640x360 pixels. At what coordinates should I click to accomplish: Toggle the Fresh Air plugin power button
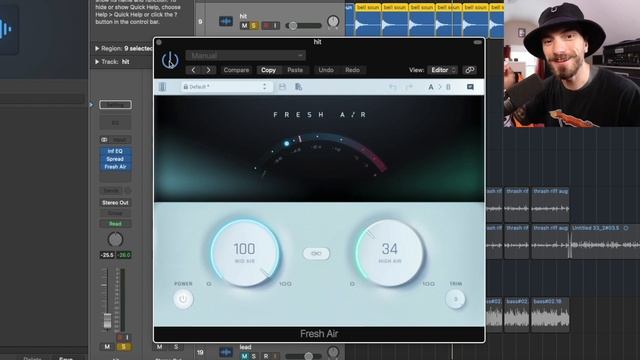click(183, 299)
